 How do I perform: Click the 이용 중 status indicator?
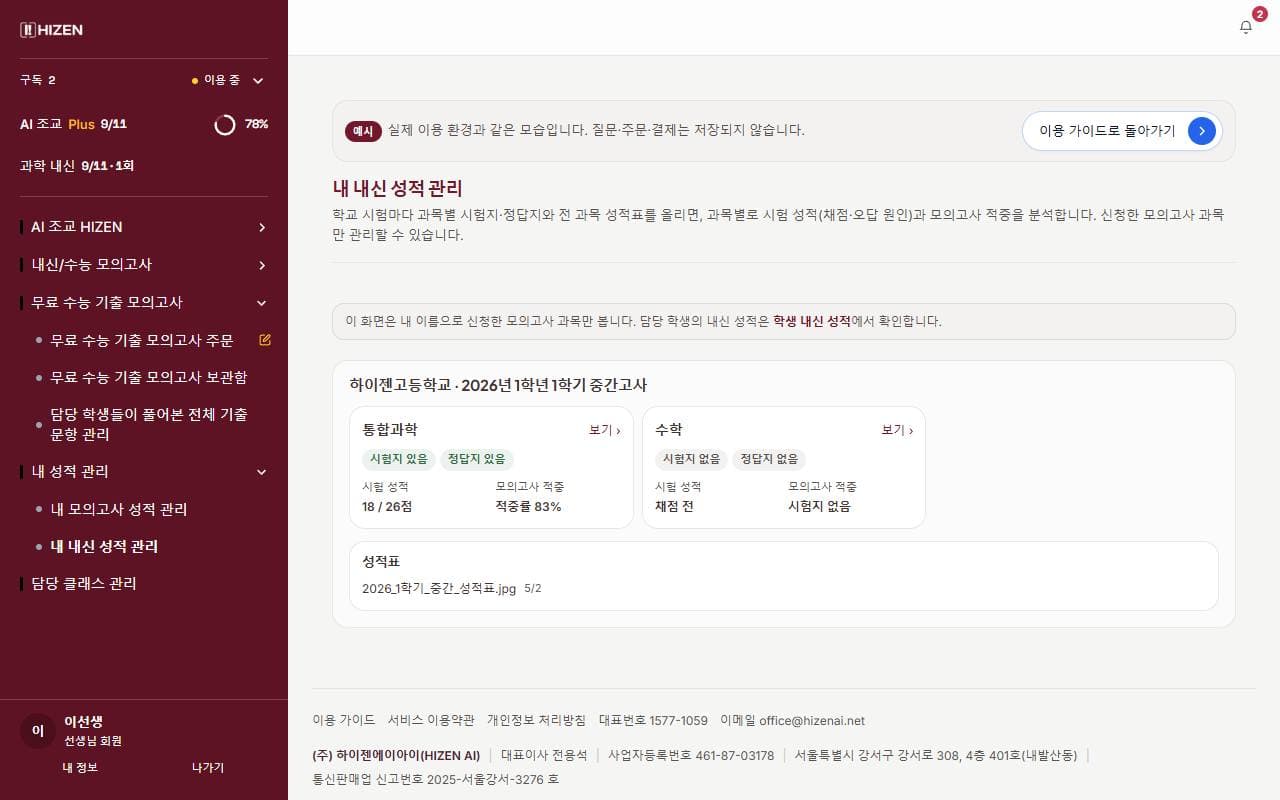click(216, 80)
